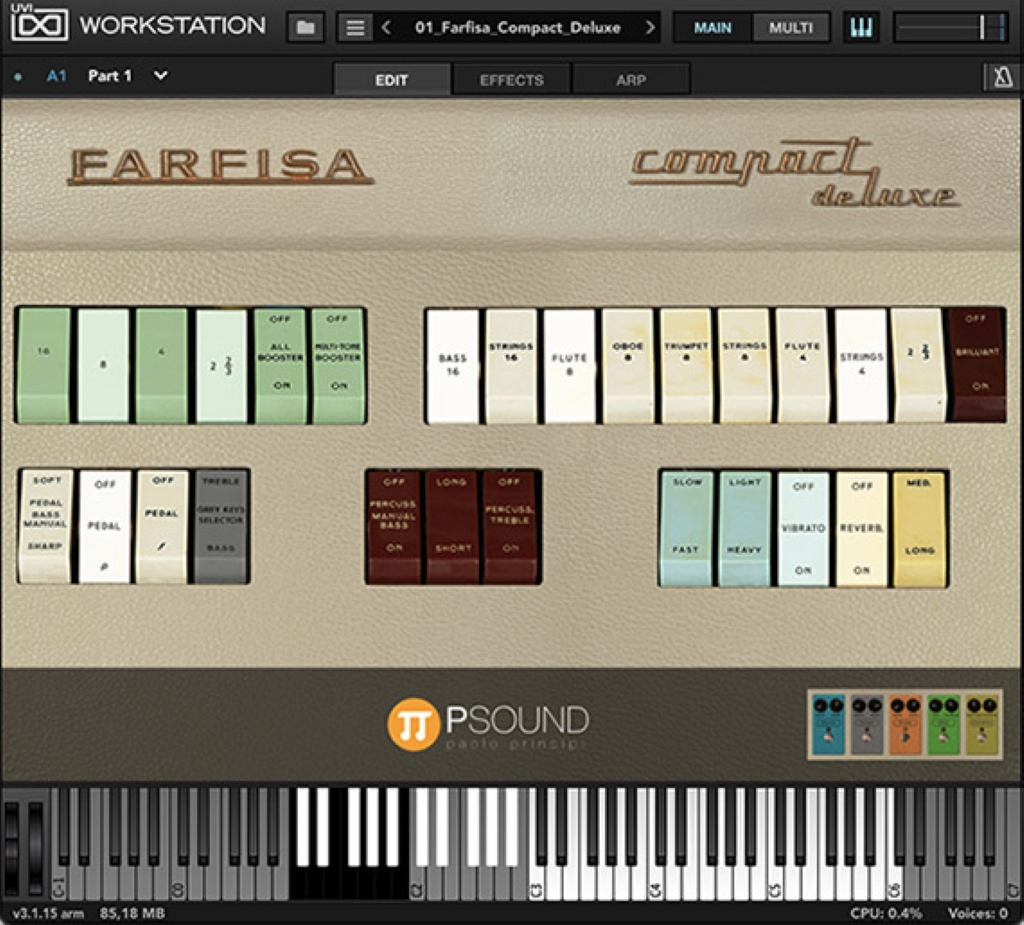Toggle the green 8 footage tab
Screen dimensions: 1024x925
point(103,366)
